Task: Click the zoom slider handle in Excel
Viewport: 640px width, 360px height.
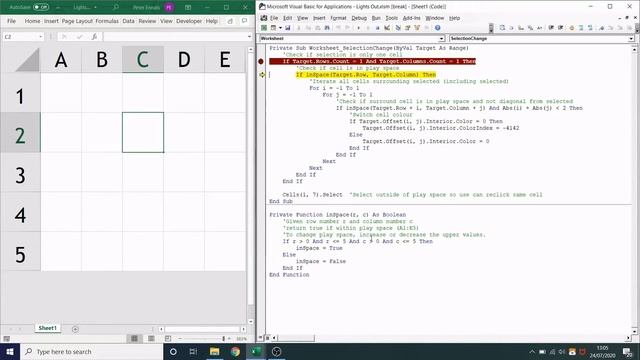Action: [224, 338]
